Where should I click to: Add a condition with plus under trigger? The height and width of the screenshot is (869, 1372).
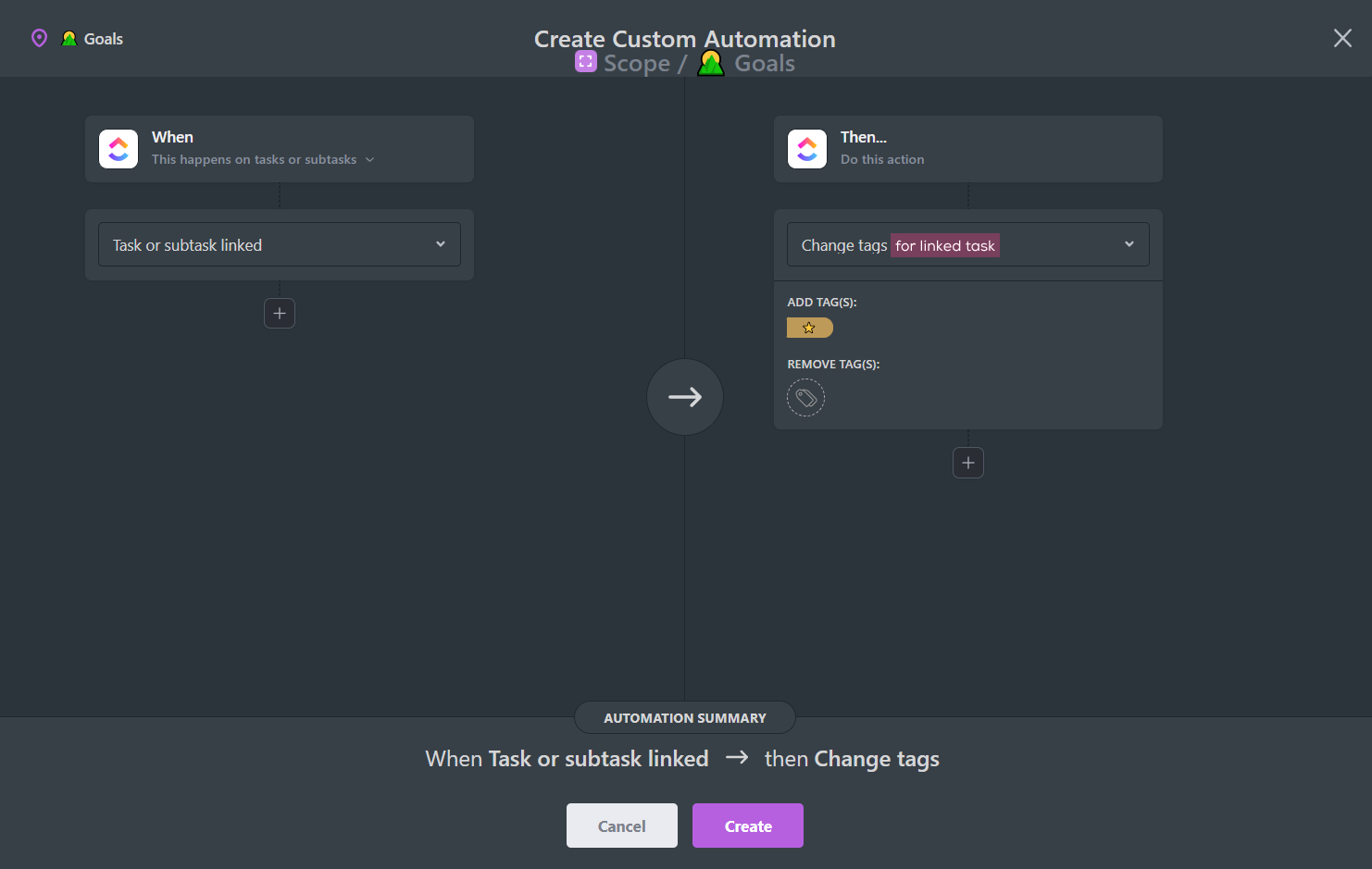click(x=280, y=313)
